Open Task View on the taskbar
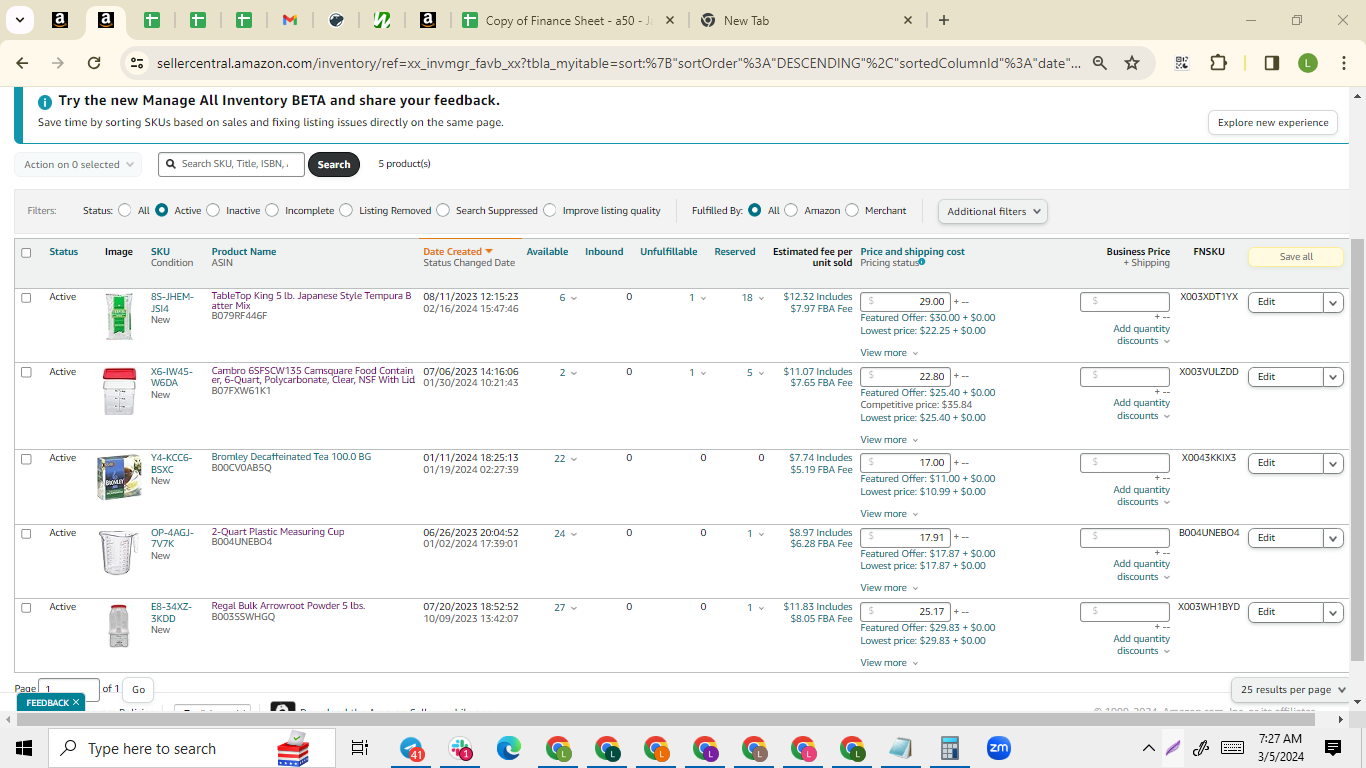The height and width of the screenshot is (768, 1366). pyautogui.click(x=360, y=748)
